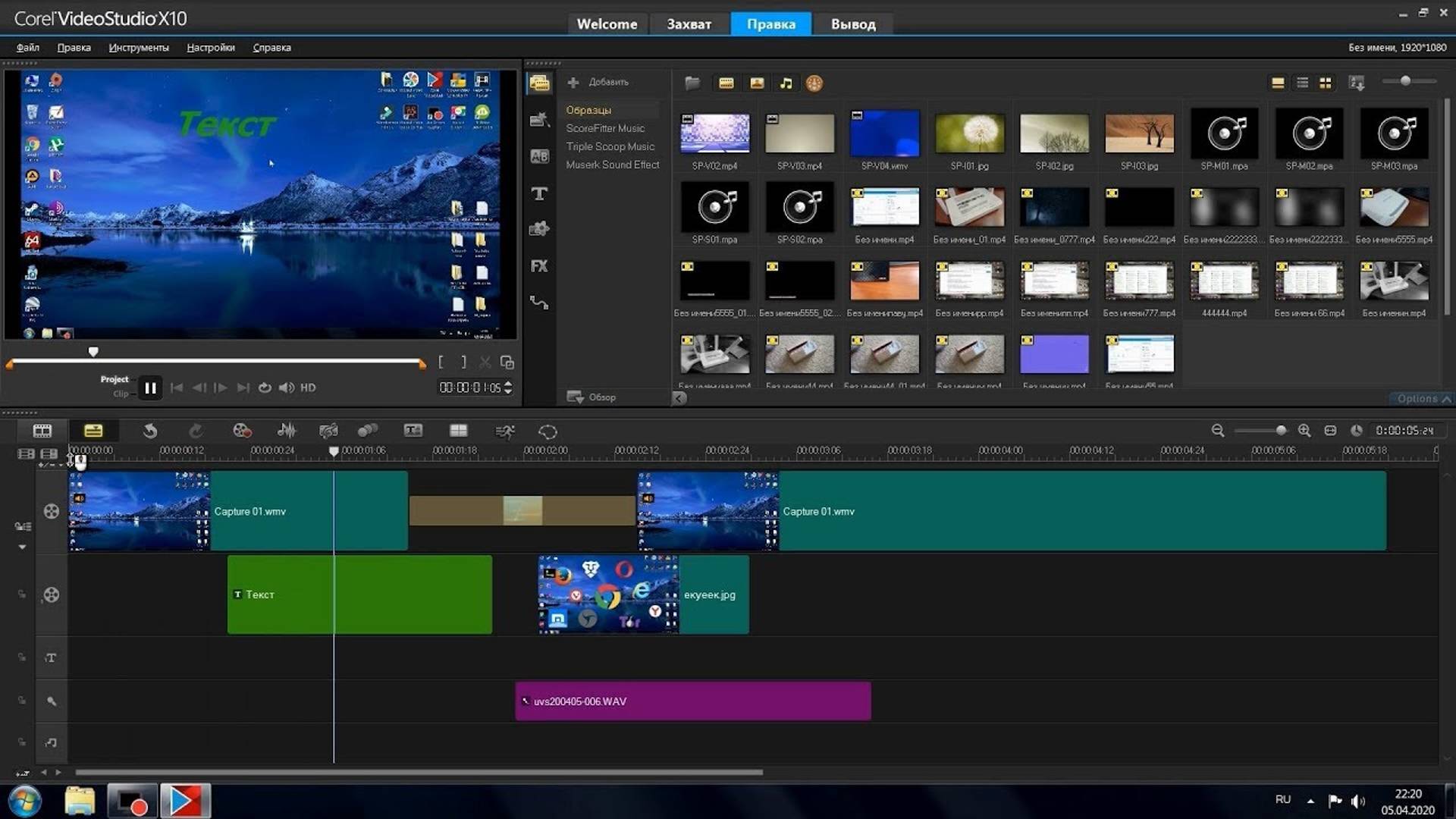This screenshot has width=1456, height=819.
Task: Select the Title tool in the left sidebar
Action: [x=539, y=193]
